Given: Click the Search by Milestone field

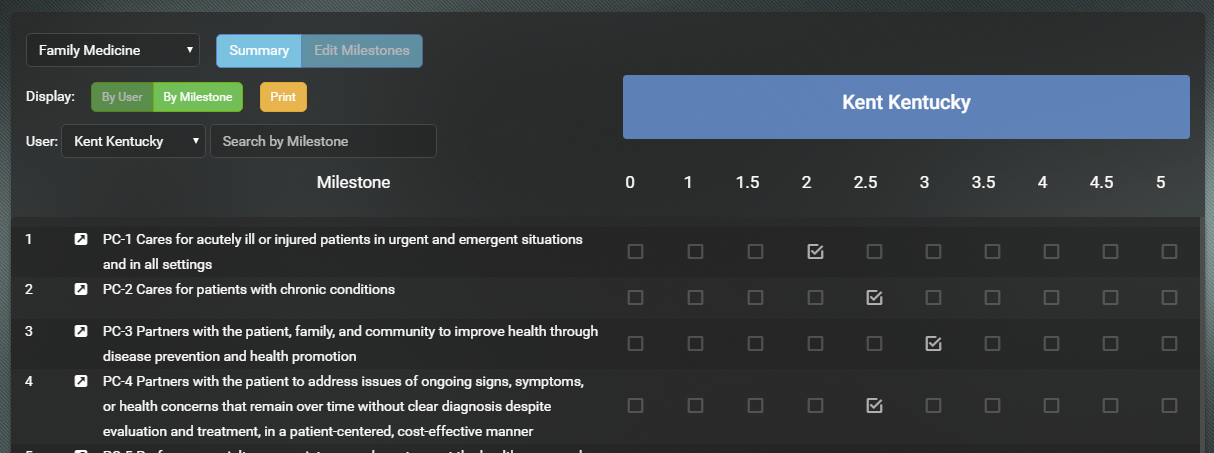Looking at the screenshot, I should point(323,141).
